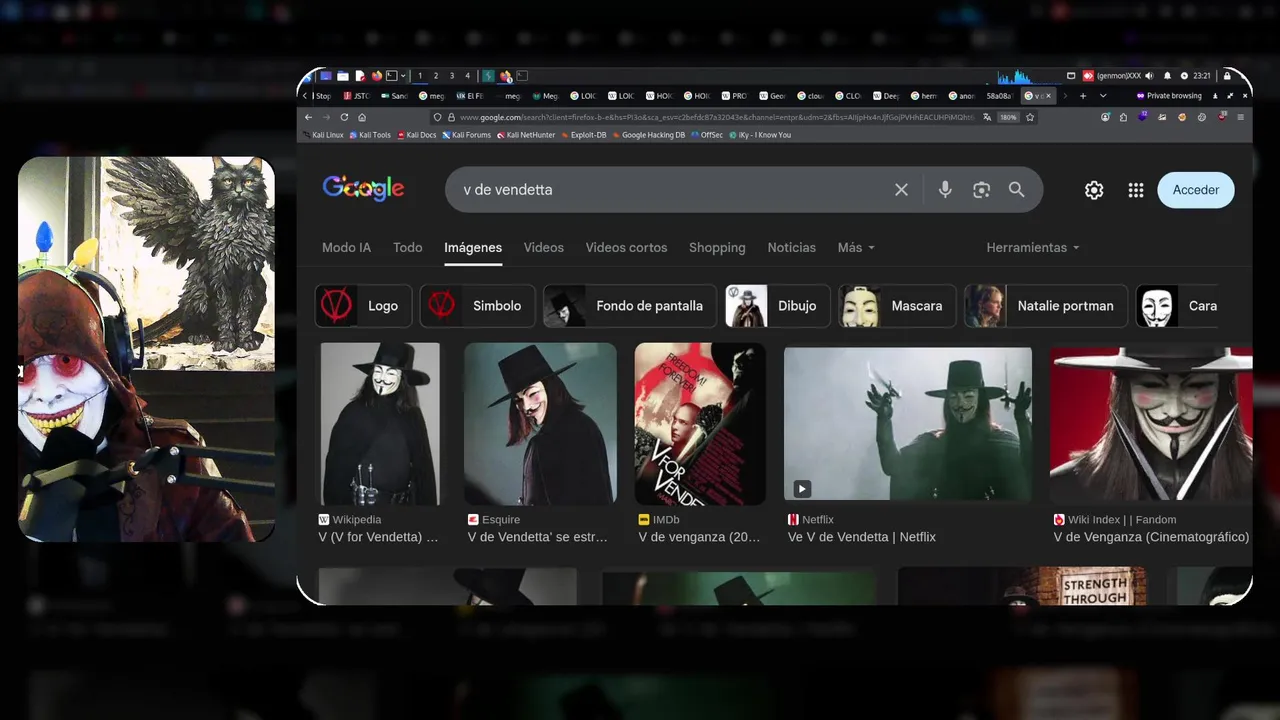Open the Kali Tools bookmark
The height and width of the screenshot is (720, 1280).
pos(369,135)
